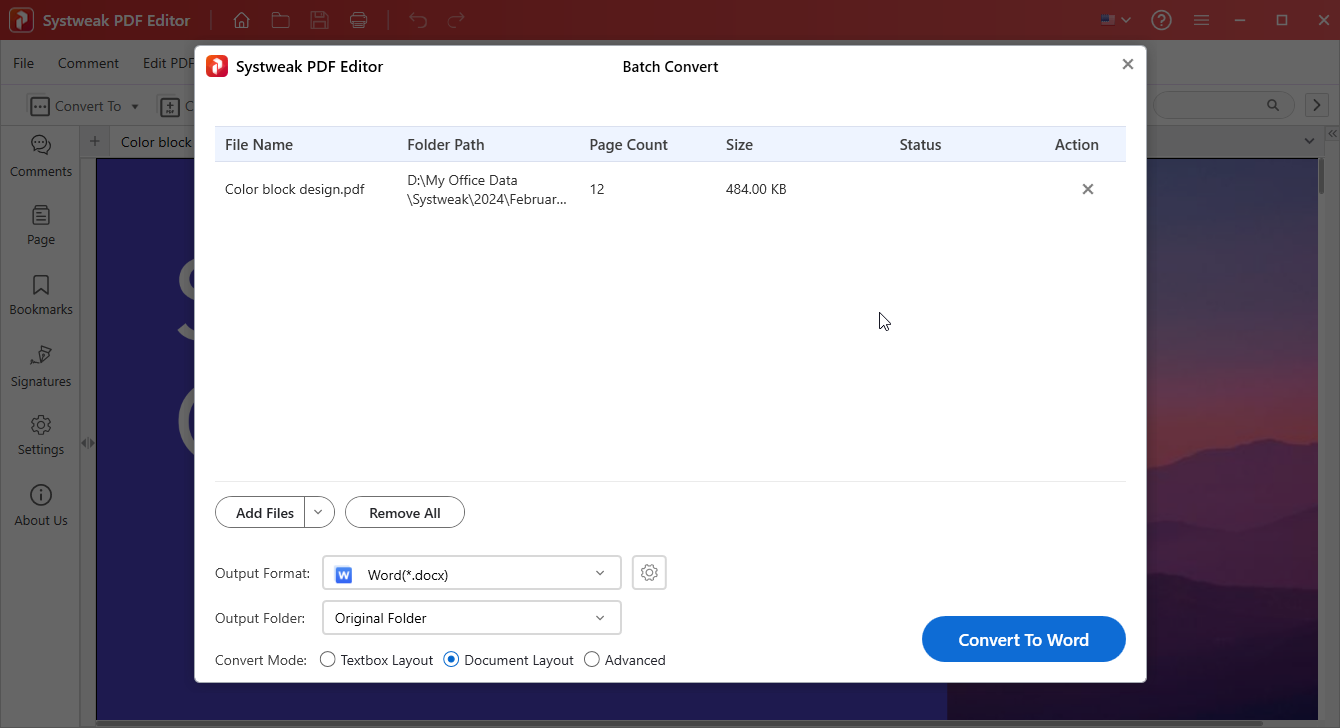Open the Comment menu
The width and height of the screenshot is (1340, 728).
[x=88, y=63]
